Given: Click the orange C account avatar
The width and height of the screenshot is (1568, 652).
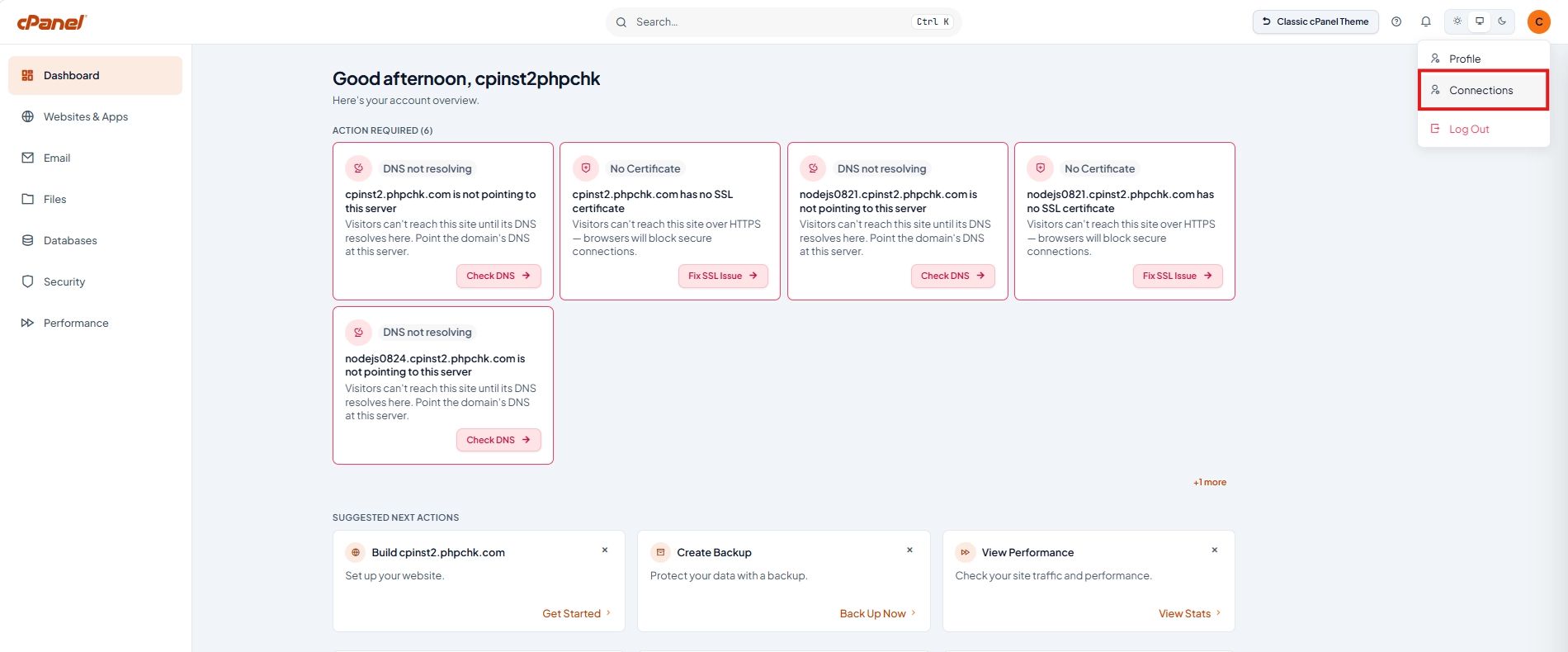Looking at the screenshot, I should click(x=1538, y=21).
